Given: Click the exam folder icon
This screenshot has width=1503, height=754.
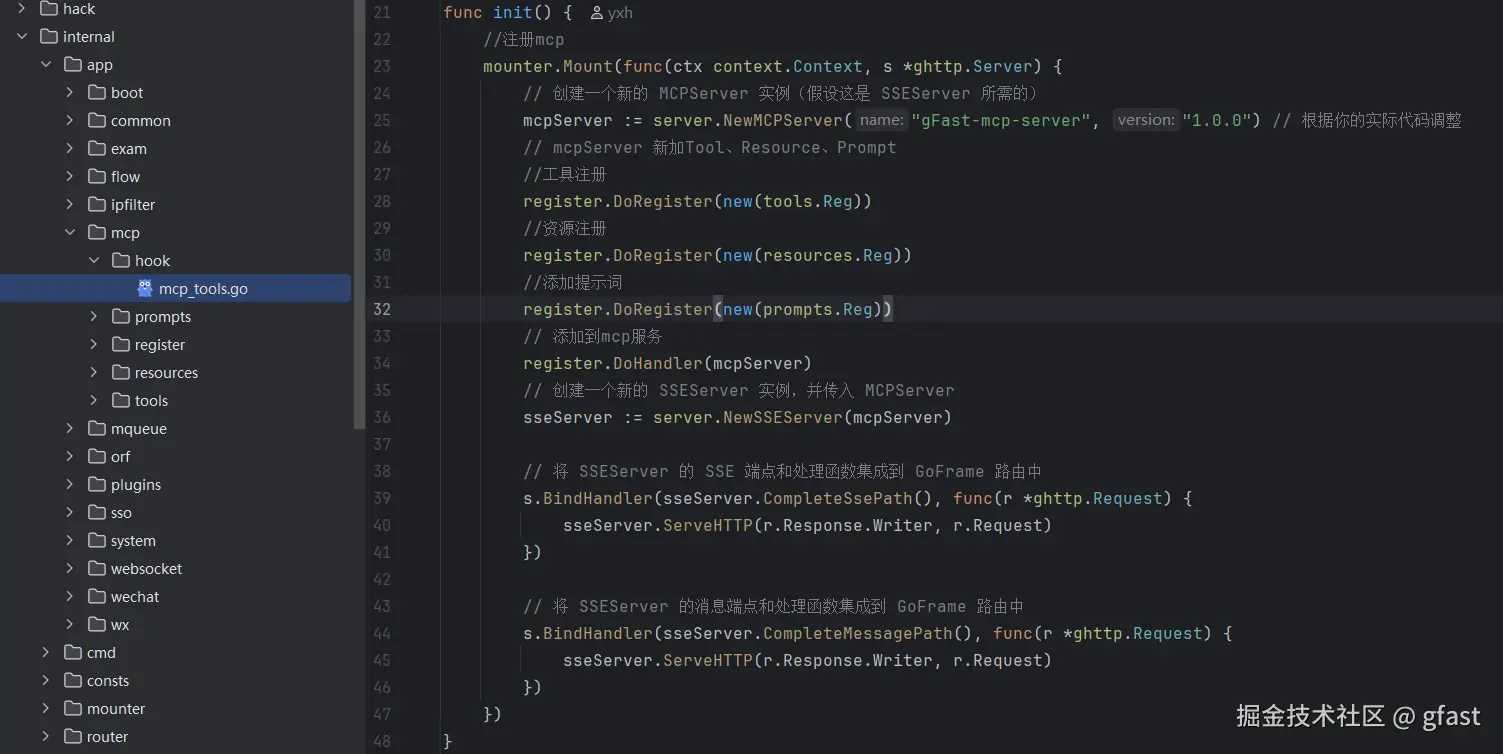Looking at the screenshot, I should click(97, 149).
